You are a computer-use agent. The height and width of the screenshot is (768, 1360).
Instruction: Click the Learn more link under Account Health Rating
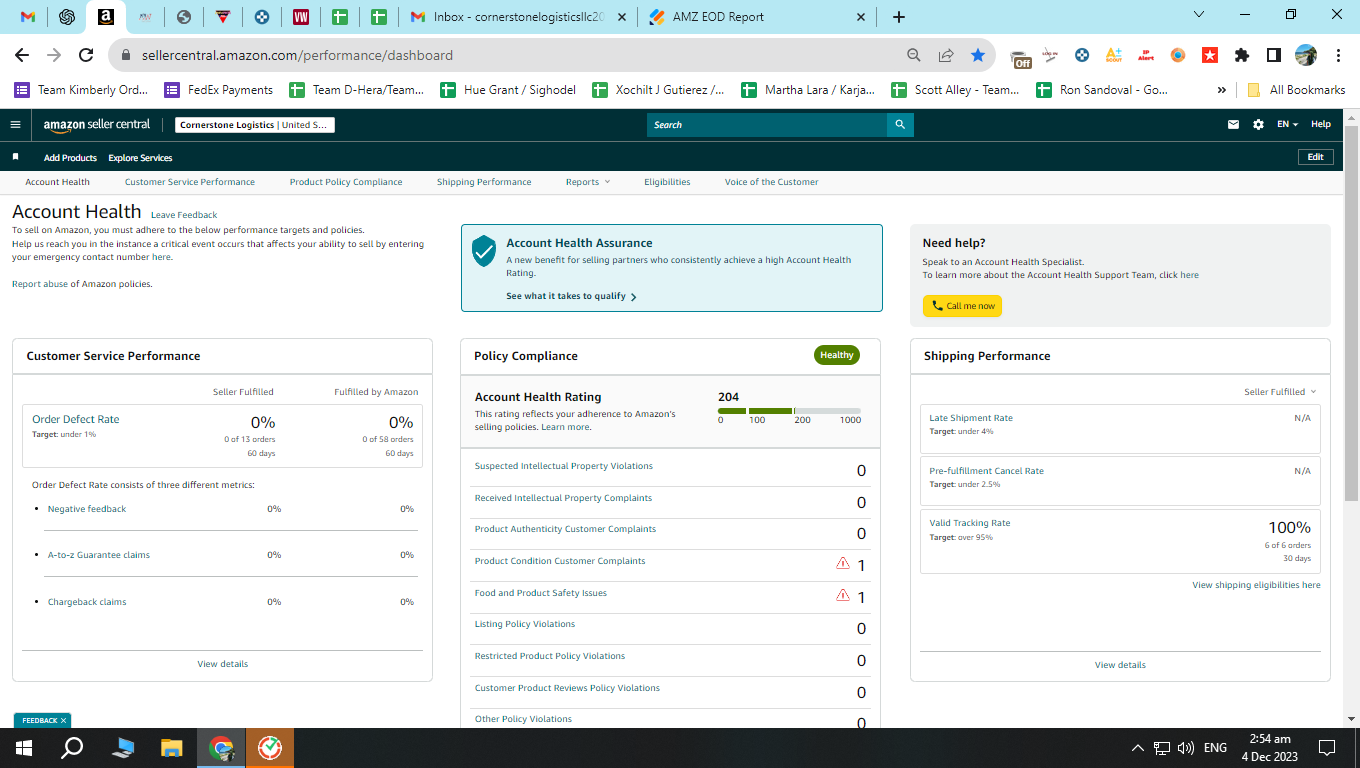point(565,427)
